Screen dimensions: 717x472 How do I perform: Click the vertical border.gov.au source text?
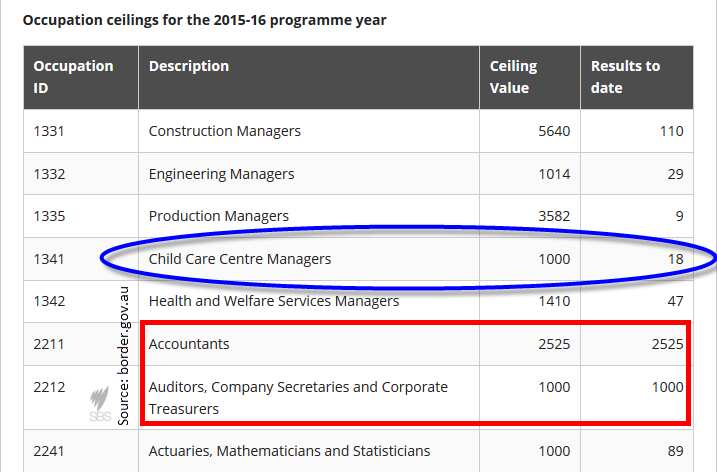click(124, 355)
